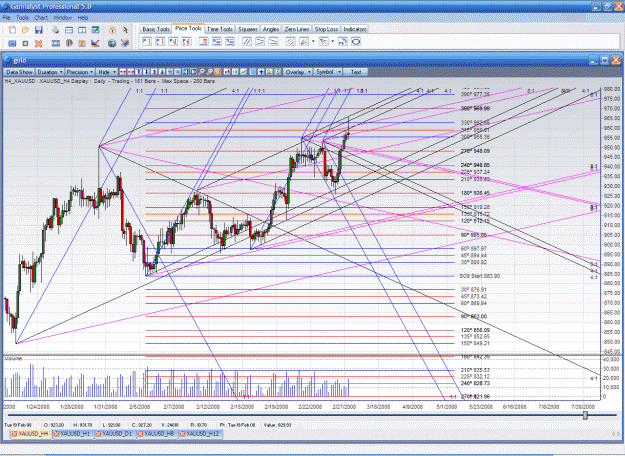The width and height of the screenshot is (625, 456).
Task: Click the 2/27/2008 date axis label
Action: click(344, 407)
